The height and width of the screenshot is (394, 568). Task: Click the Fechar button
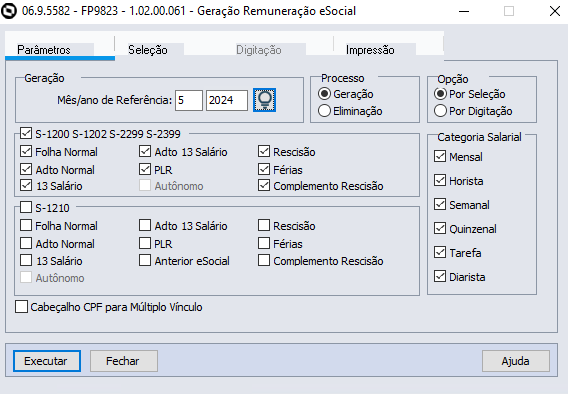click(x=124, y=361)
